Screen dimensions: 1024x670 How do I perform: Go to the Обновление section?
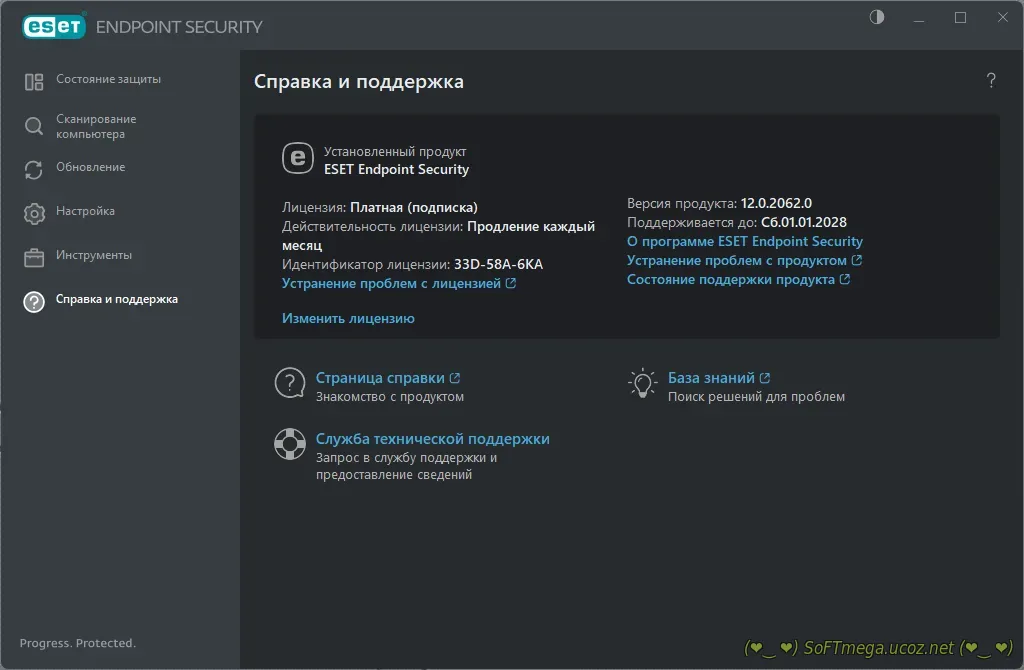coord(90,167)
